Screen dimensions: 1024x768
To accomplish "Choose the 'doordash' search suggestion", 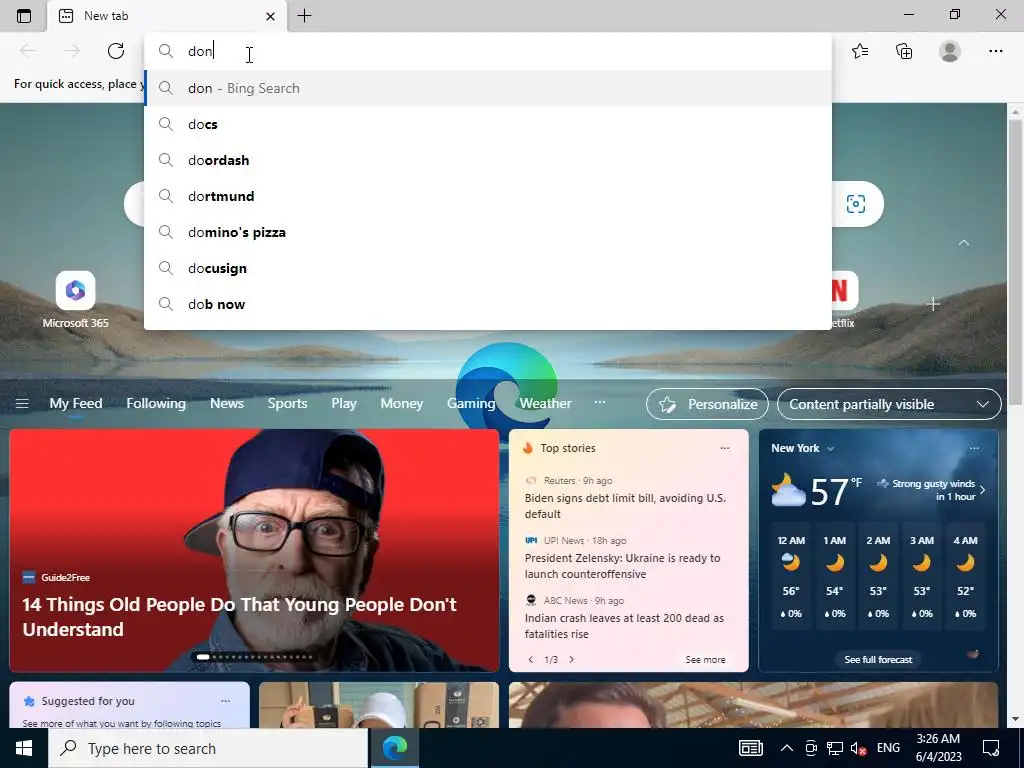I will tap(488, 160).
